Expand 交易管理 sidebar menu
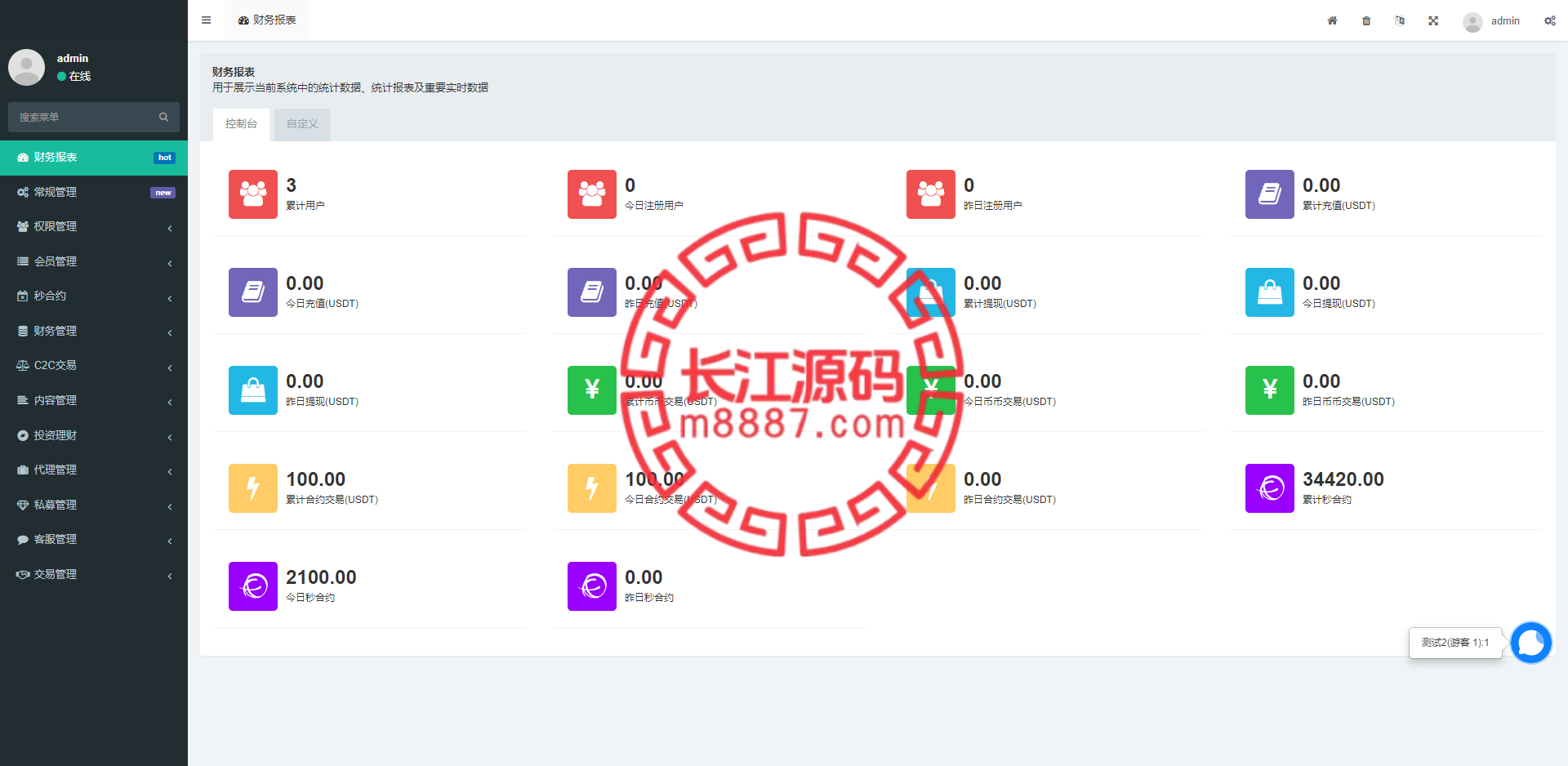This screenshot has height=766, width=1568. [x=94, y=574]
